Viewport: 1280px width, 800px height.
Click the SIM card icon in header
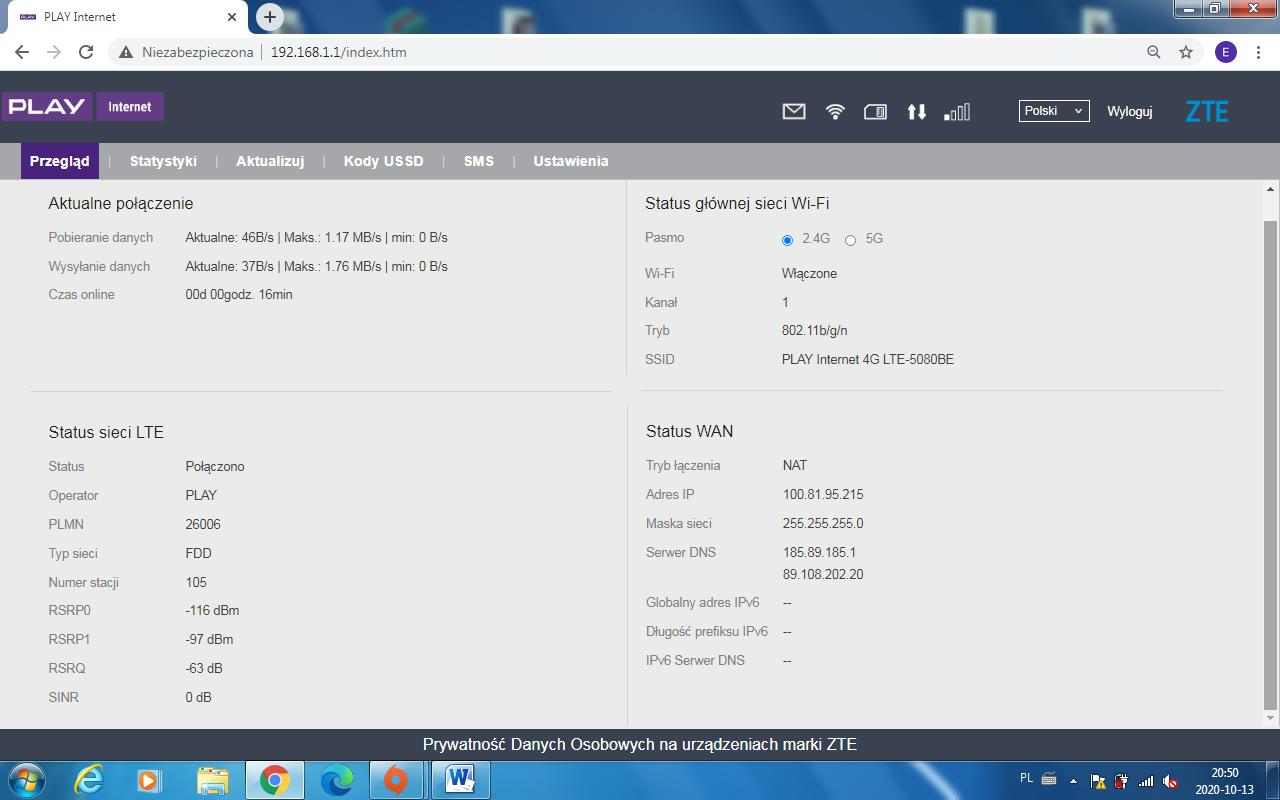tap(875, 111)
